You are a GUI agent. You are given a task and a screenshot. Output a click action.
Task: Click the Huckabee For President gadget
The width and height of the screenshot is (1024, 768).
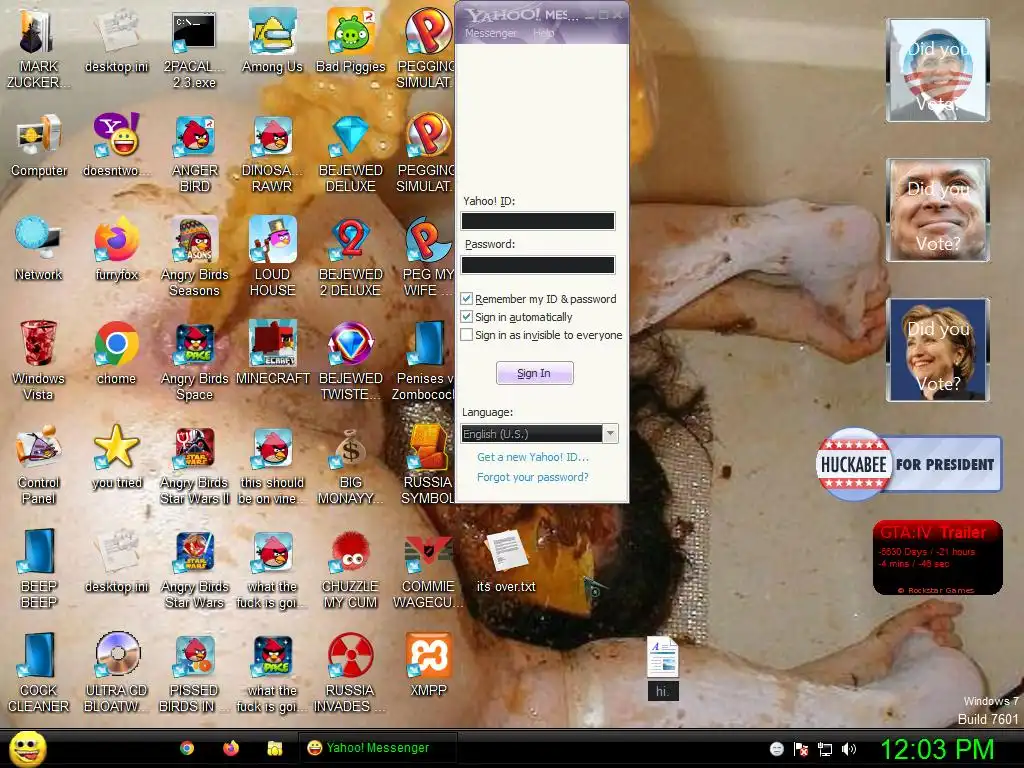point(908,464)
